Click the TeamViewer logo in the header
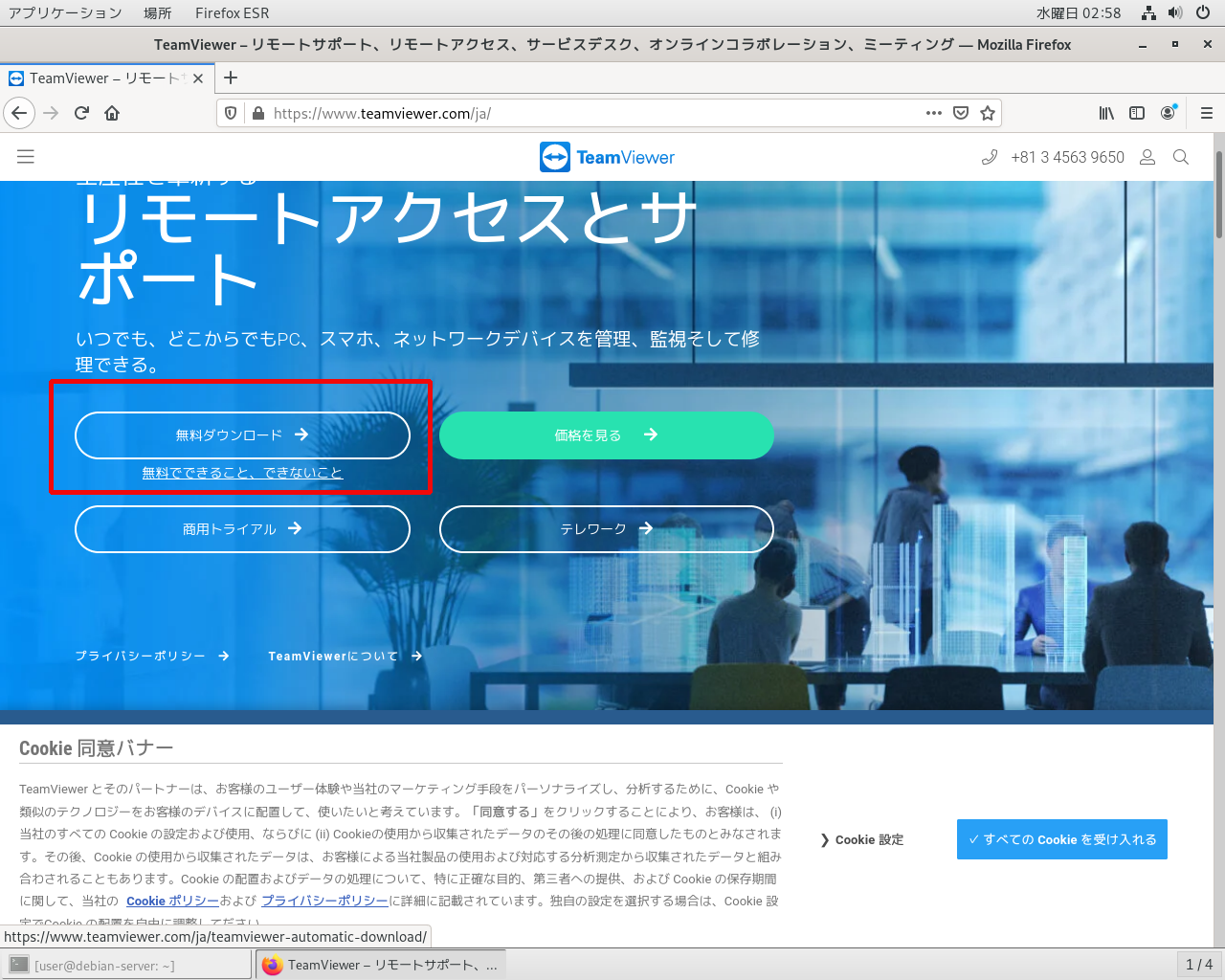Viewport: 1225px width, 980px height. 607,157
